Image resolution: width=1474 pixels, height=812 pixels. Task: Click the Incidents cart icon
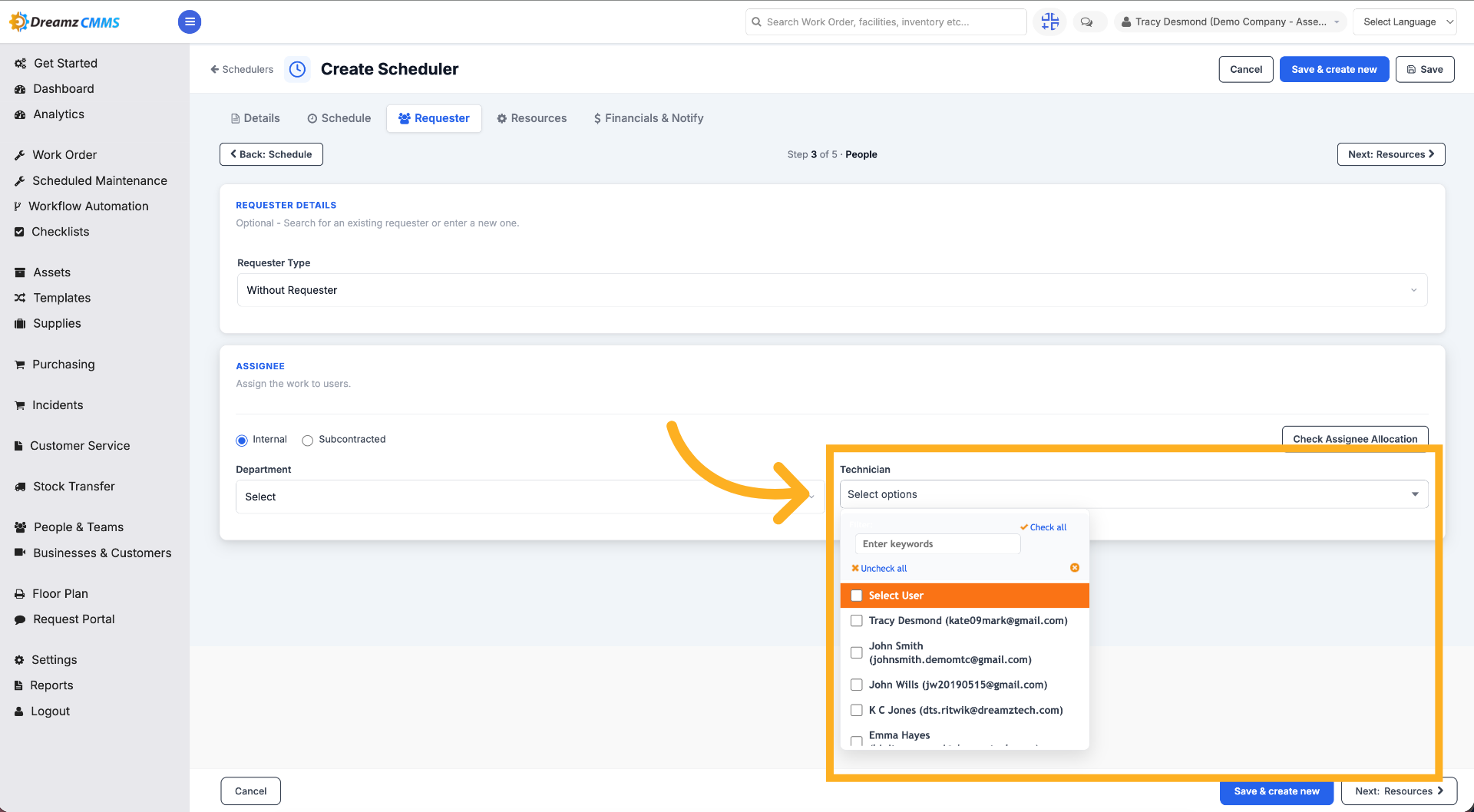(x=19, y=405)
